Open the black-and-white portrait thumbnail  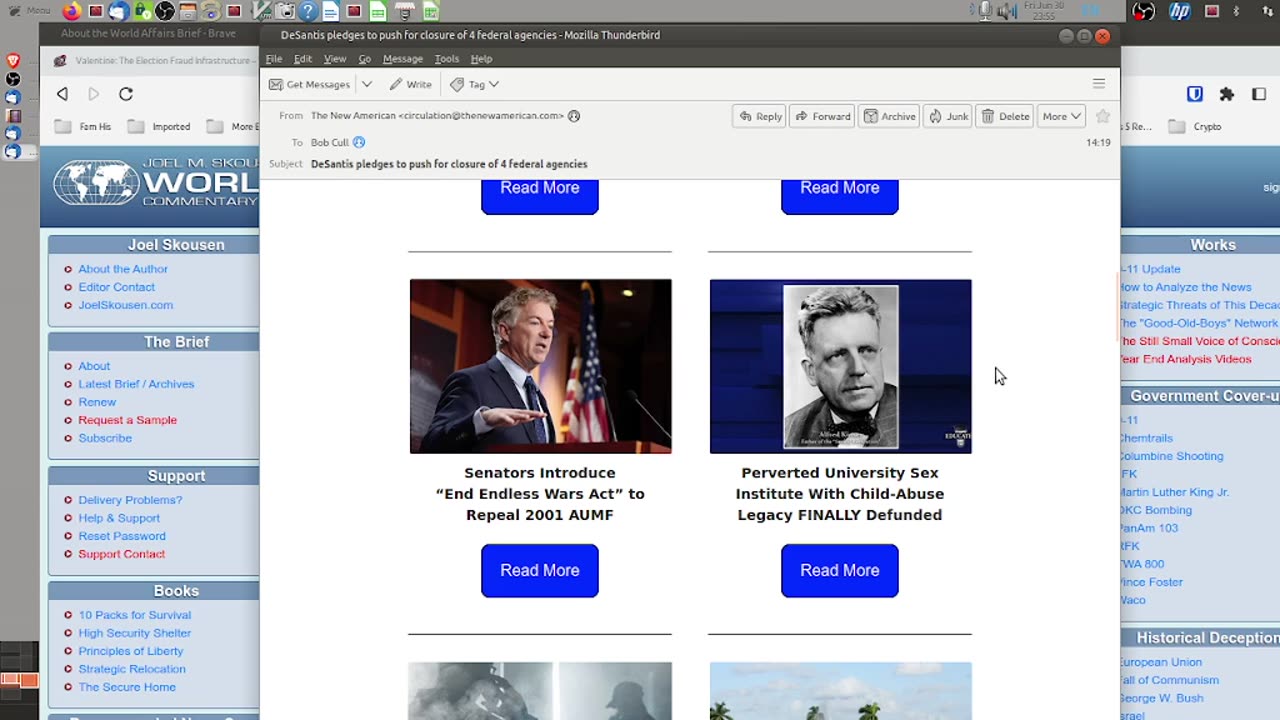(841, 366)
